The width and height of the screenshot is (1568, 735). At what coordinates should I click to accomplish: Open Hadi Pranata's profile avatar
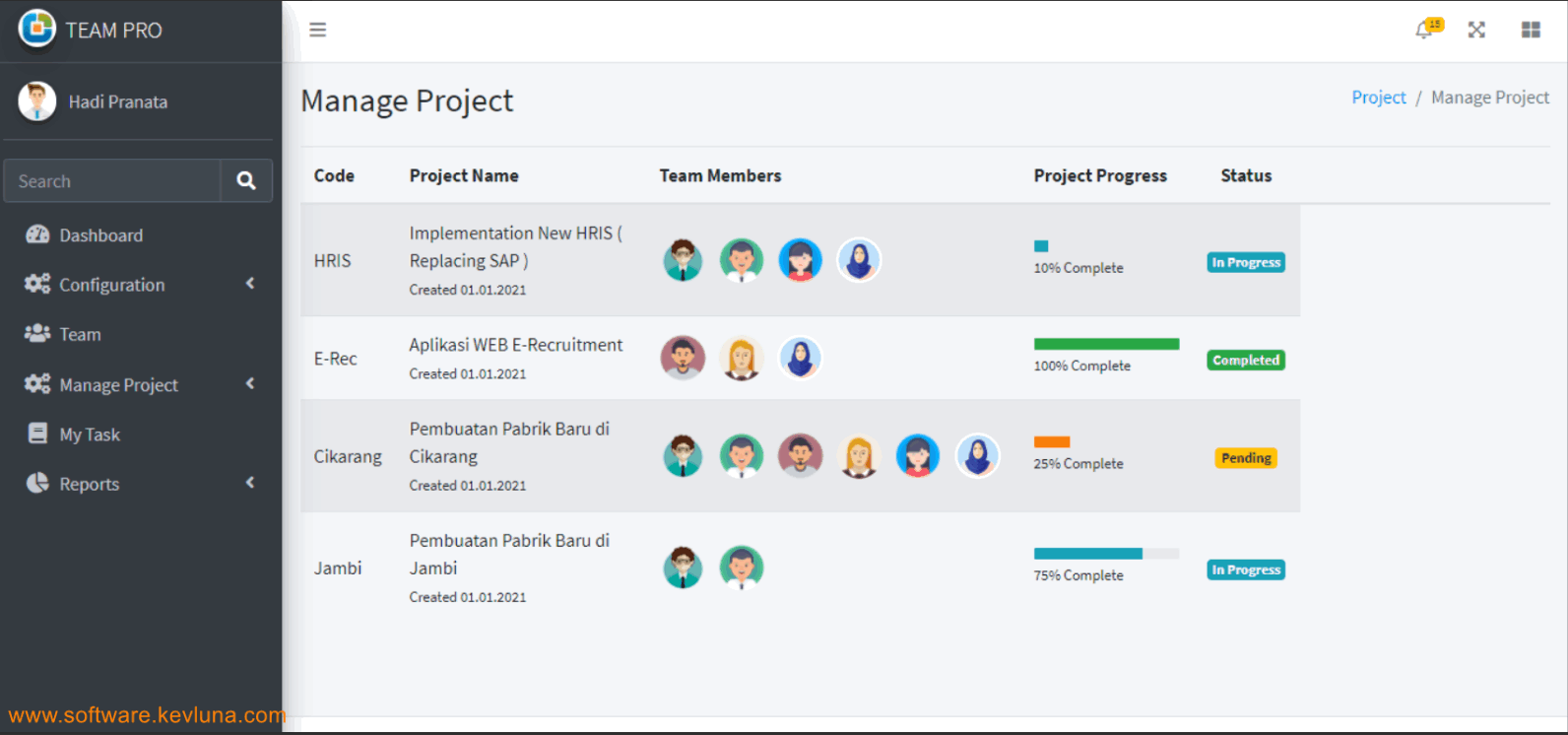37,101
